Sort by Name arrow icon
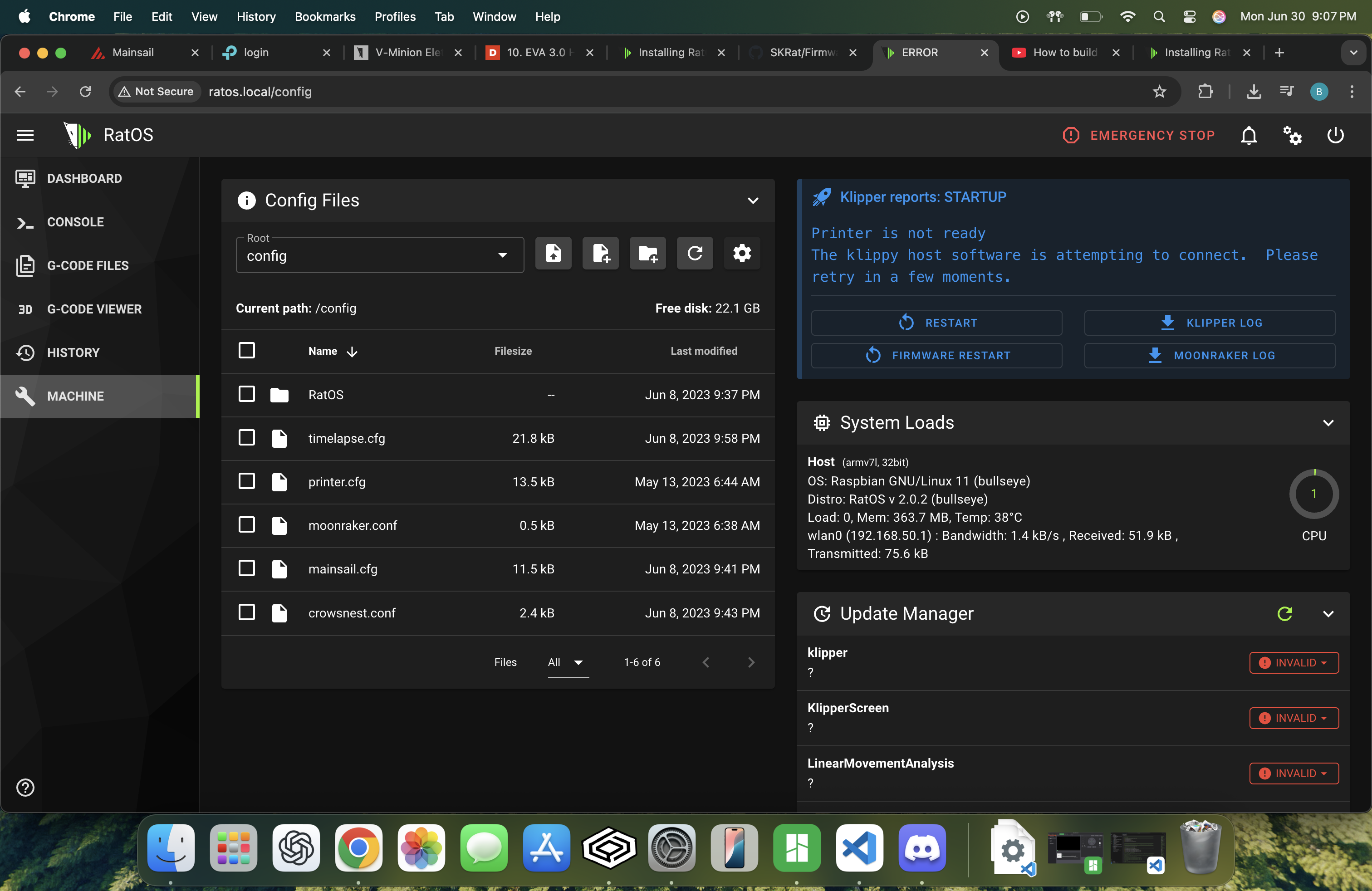The image size is (1372, 891). coord(352,352)
